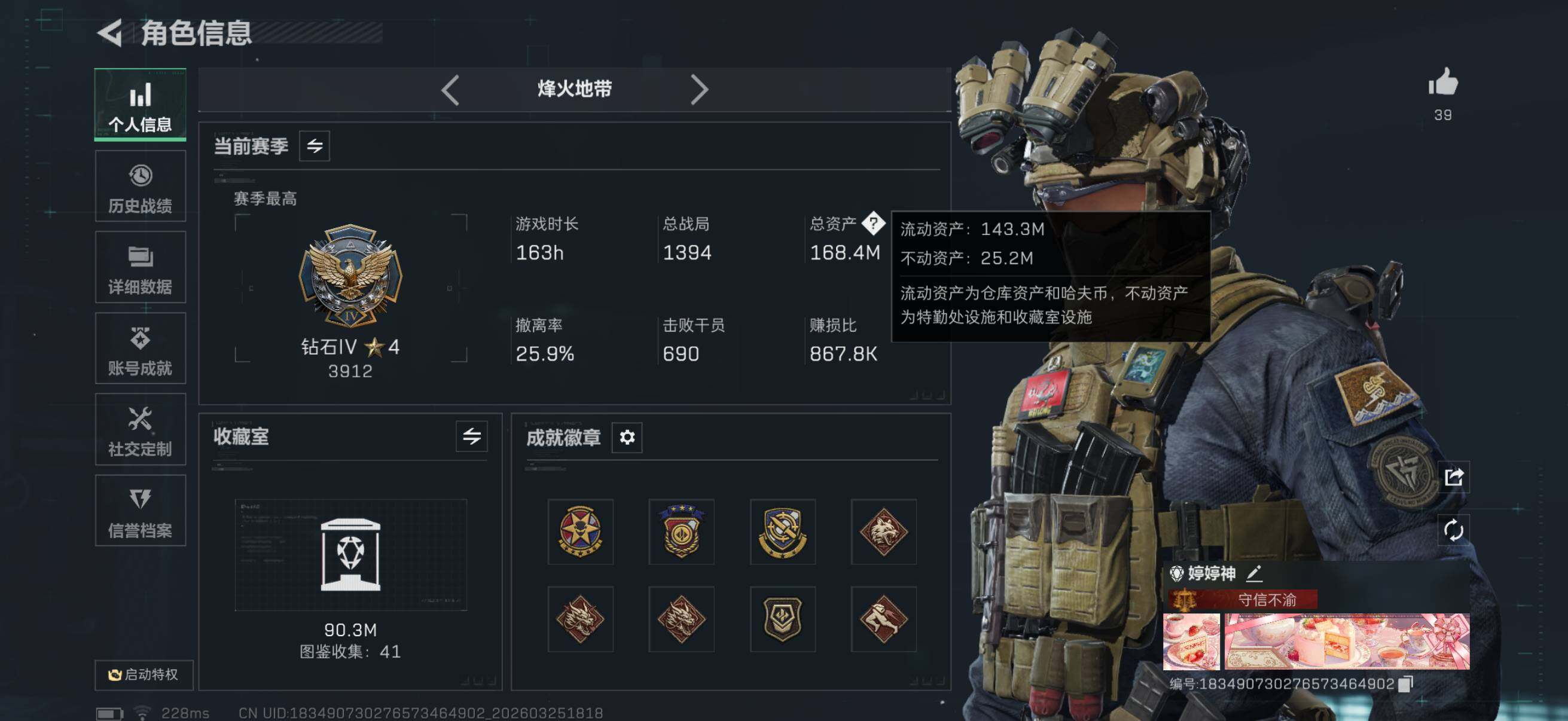Open the 历史战绩 tab

tap(140, 186)
